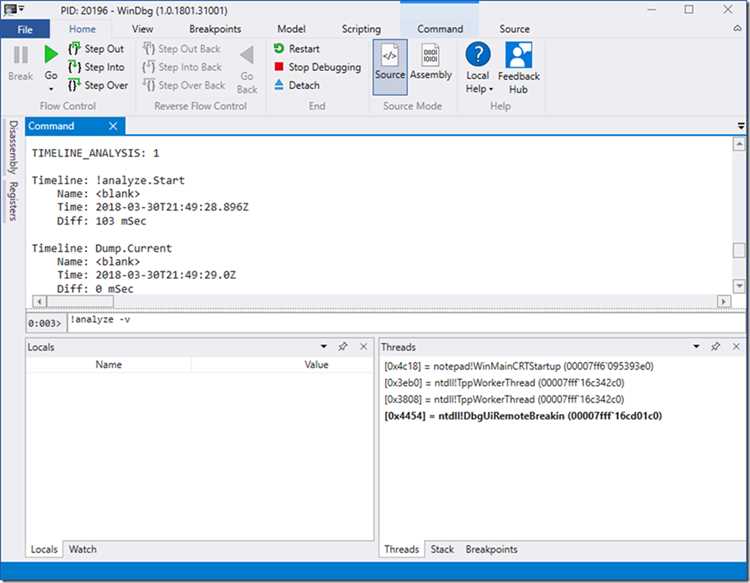Viewport: 750px width, 583px height.
Task: Click the command input field
Action: click(407, 323)
